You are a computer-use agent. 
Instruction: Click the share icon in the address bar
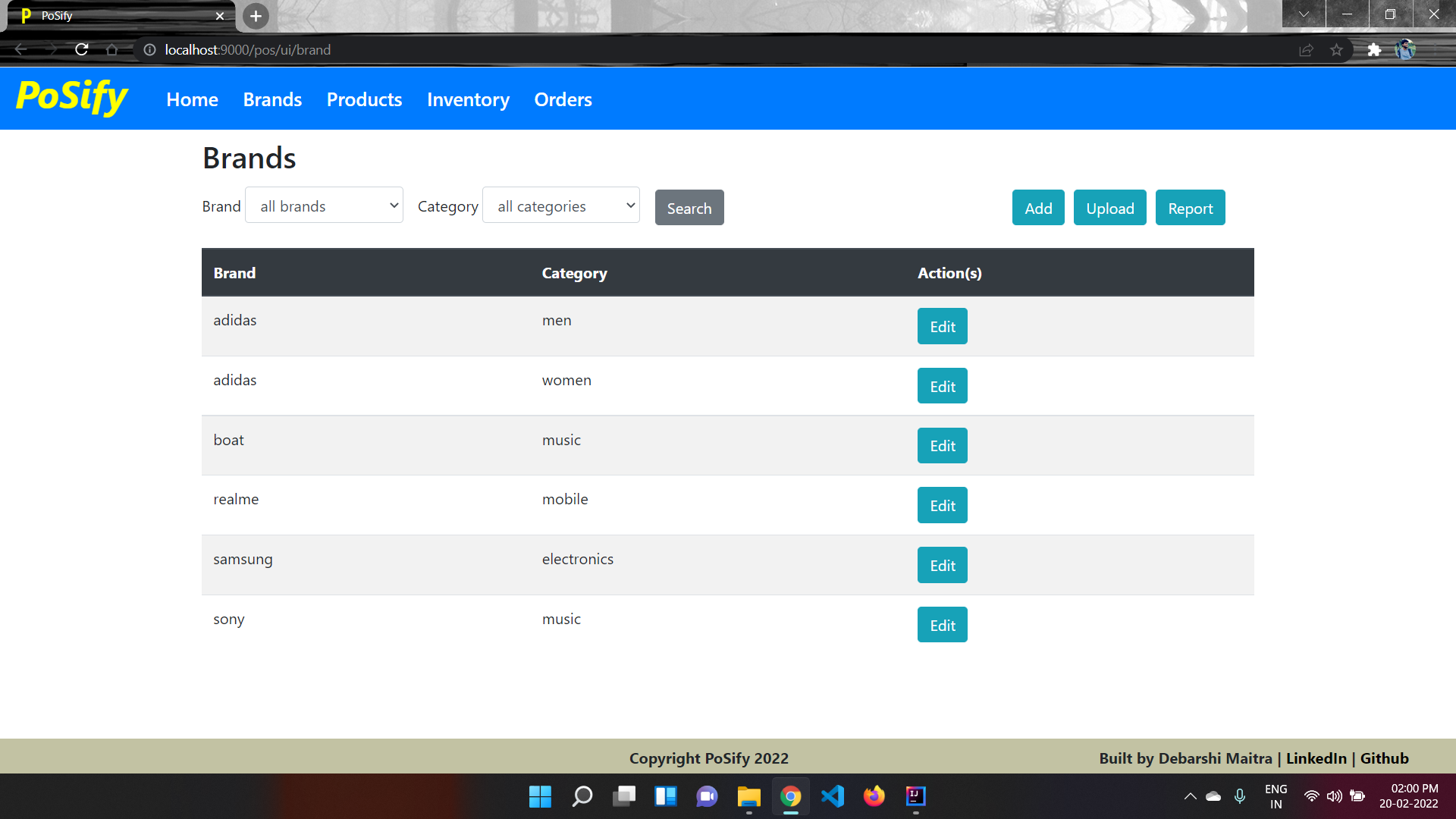1307,49
